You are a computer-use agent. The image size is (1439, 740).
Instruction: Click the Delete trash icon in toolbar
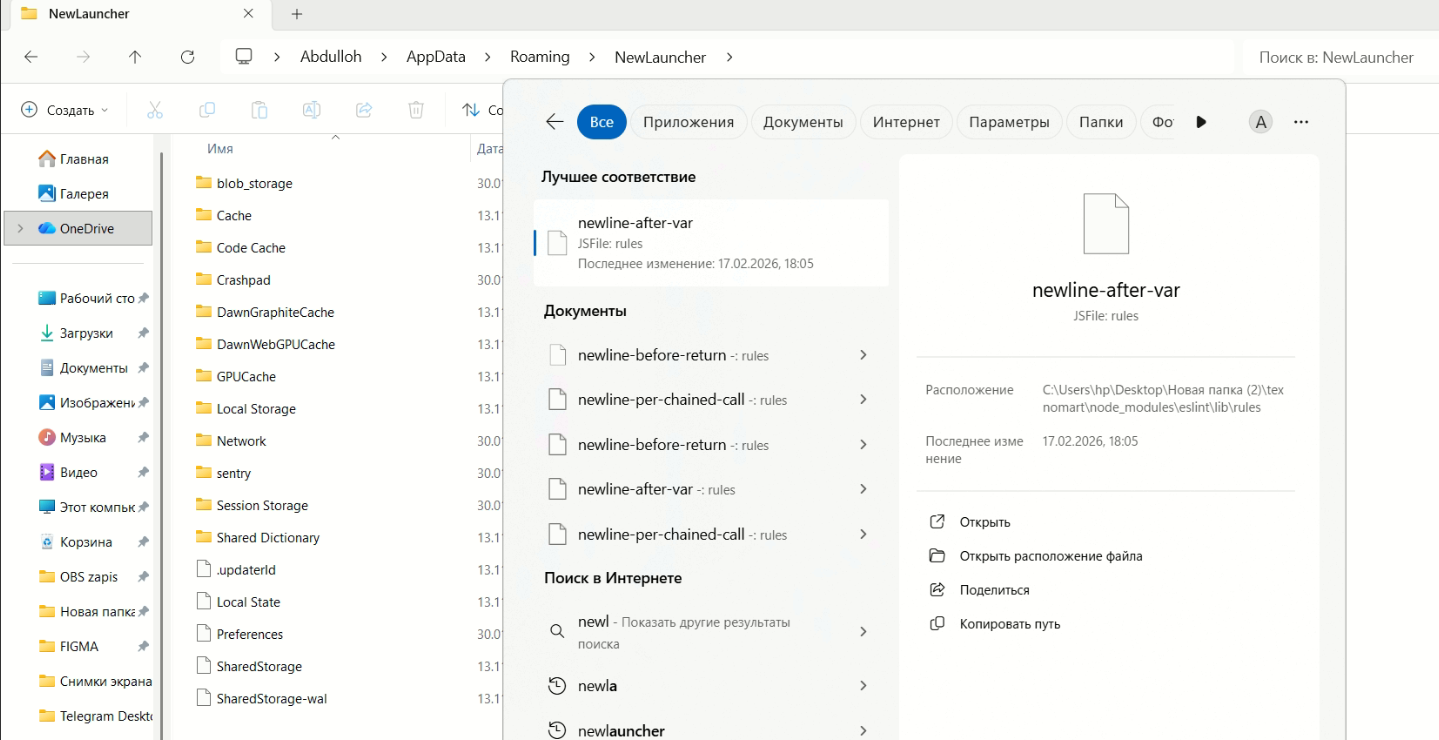(x=416, y=110)
